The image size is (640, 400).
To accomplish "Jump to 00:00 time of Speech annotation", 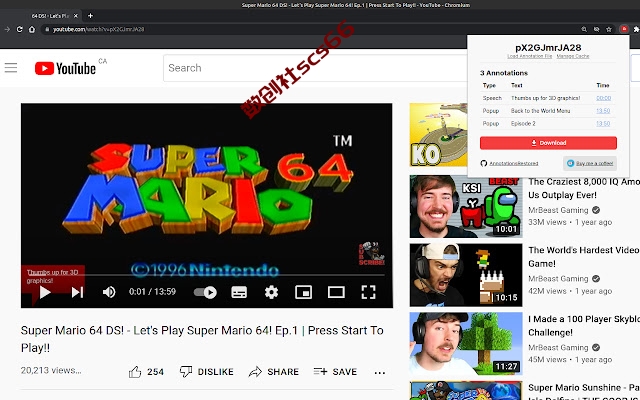I will (x=603, y=98).
